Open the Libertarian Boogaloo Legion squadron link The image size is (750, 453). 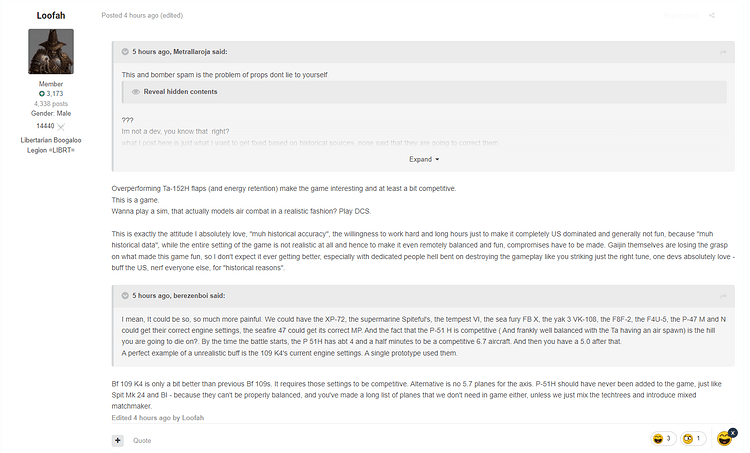[x=51, y=145]
